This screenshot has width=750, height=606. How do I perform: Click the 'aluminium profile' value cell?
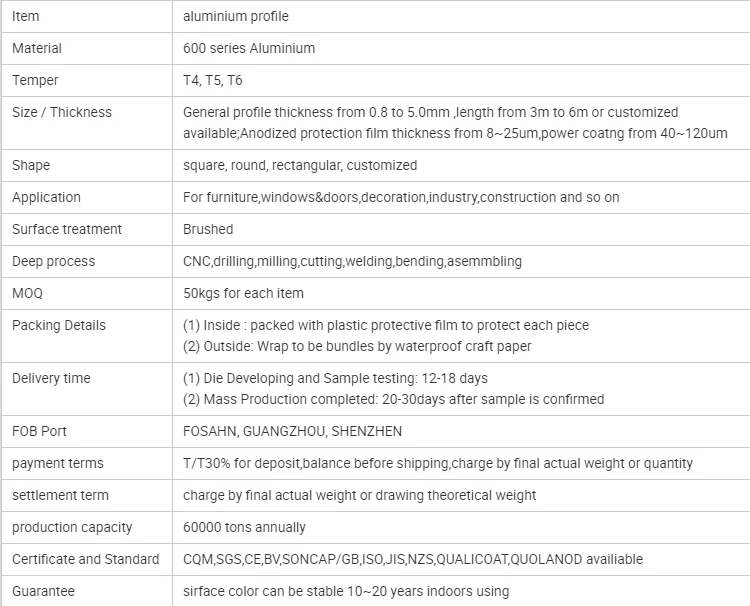236,16
